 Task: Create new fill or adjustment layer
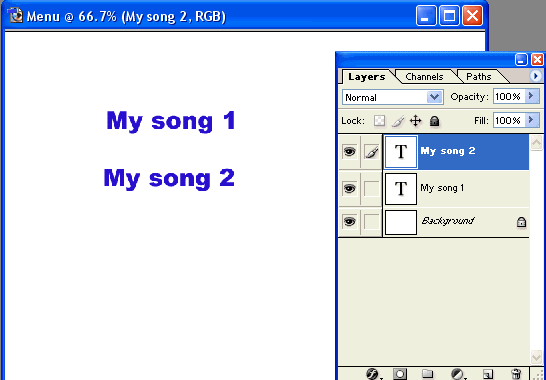pos(457,374)
